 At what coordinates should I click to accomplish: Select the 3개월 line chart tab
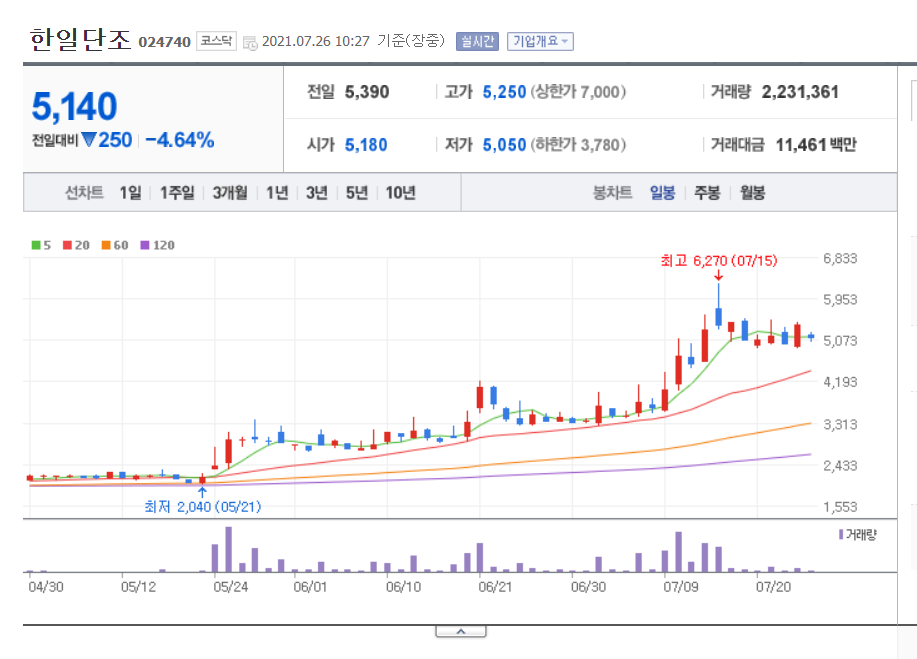pos(230,192)
